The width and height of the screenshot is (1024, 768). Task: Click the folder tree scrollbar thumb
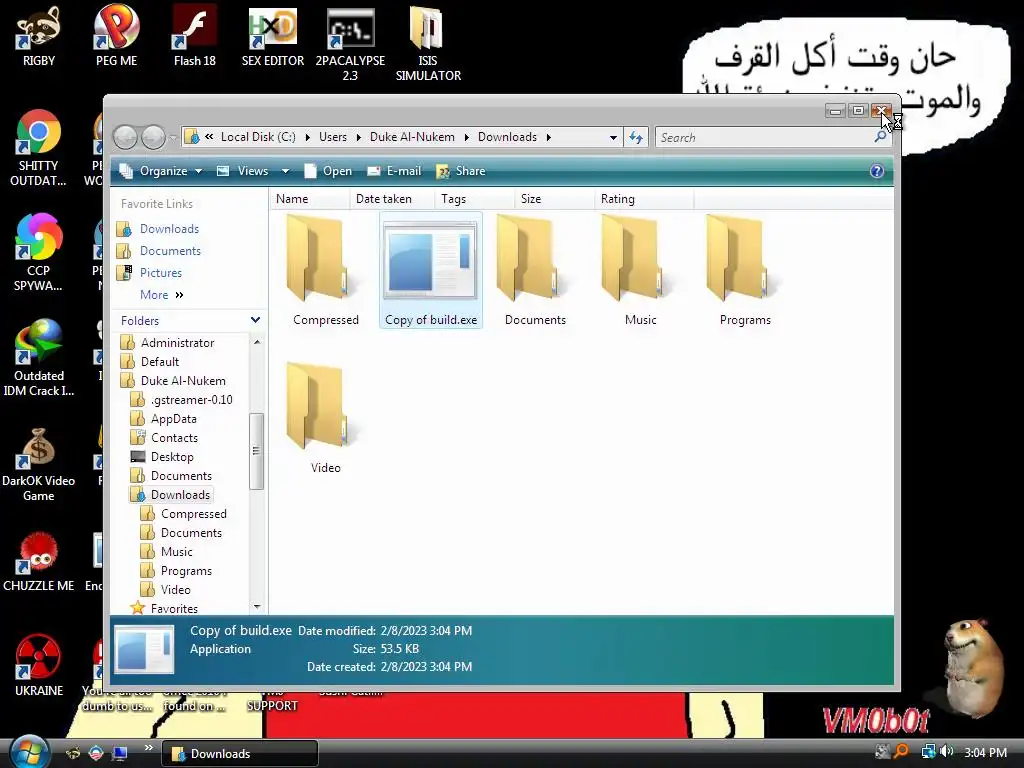tap(256, 451)
